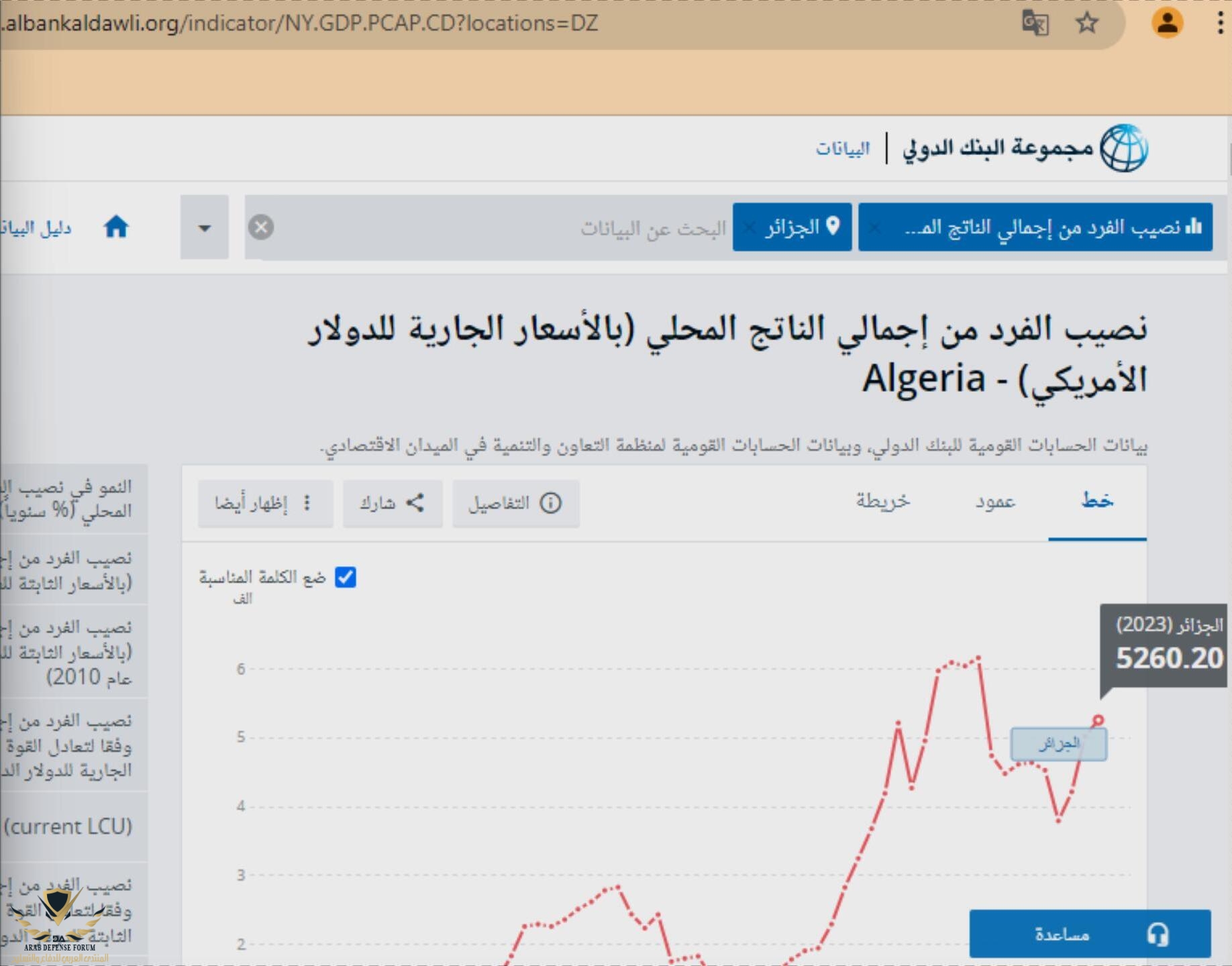The height and width of the screenshot is (966, 1232).
Task: Remove the GDP per capita indicator chip
Action: coord(874,228)
